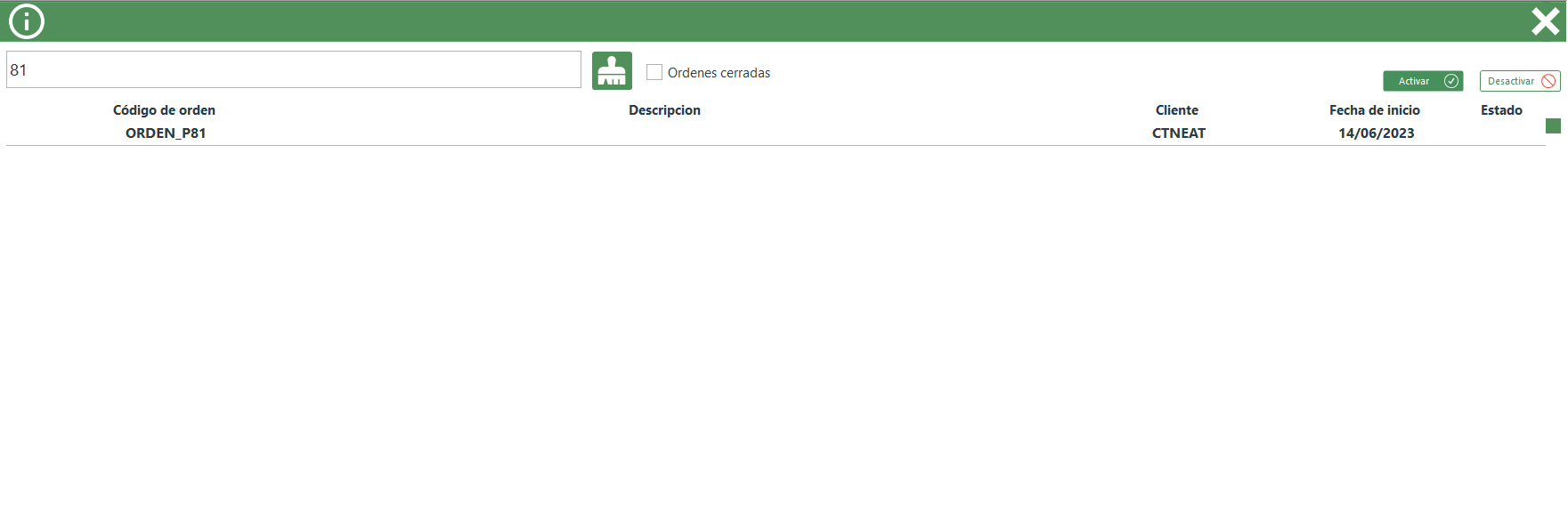Click the Estado column header

1501,110
